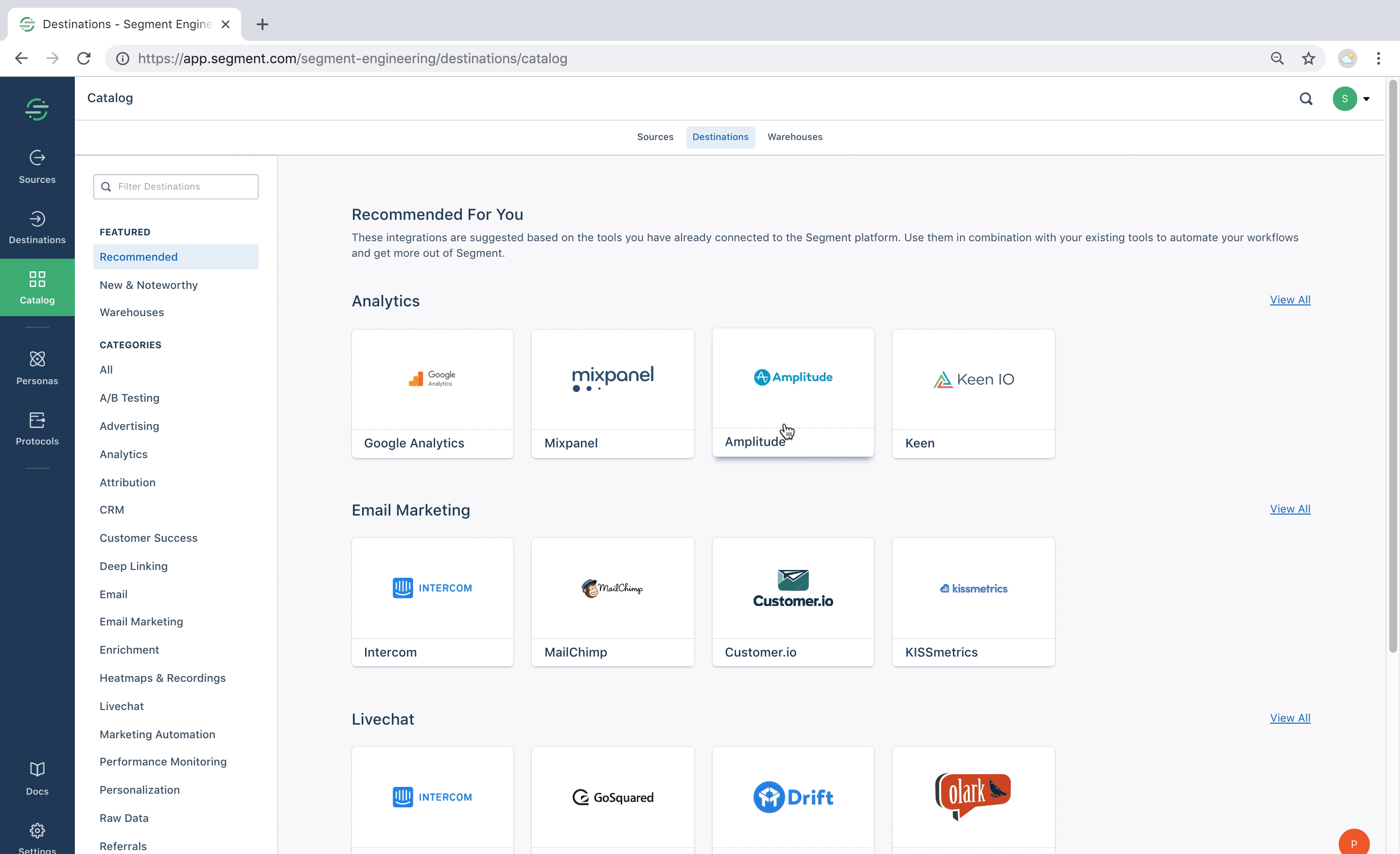The width and height of the screenshot is (1400, 854).
Task: Click View All for Email Marketing
Action: [1290, 509]
